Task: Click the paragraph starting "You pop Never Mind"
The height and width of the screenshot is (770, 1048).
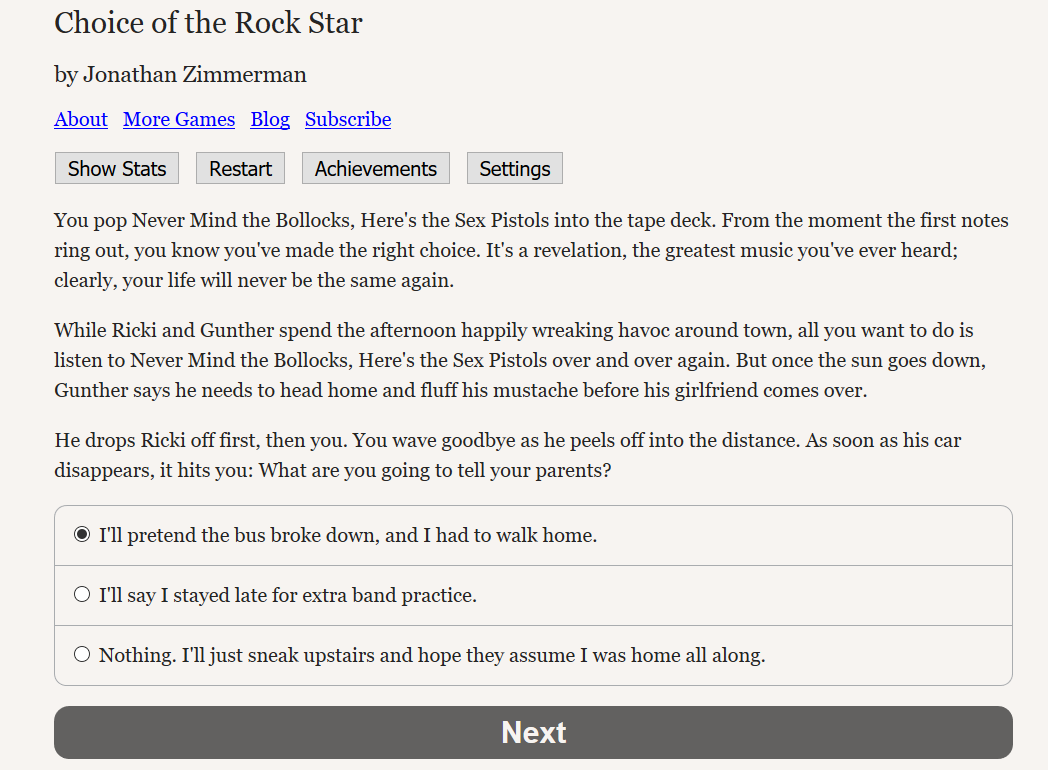Action: [x=531, y=250]
